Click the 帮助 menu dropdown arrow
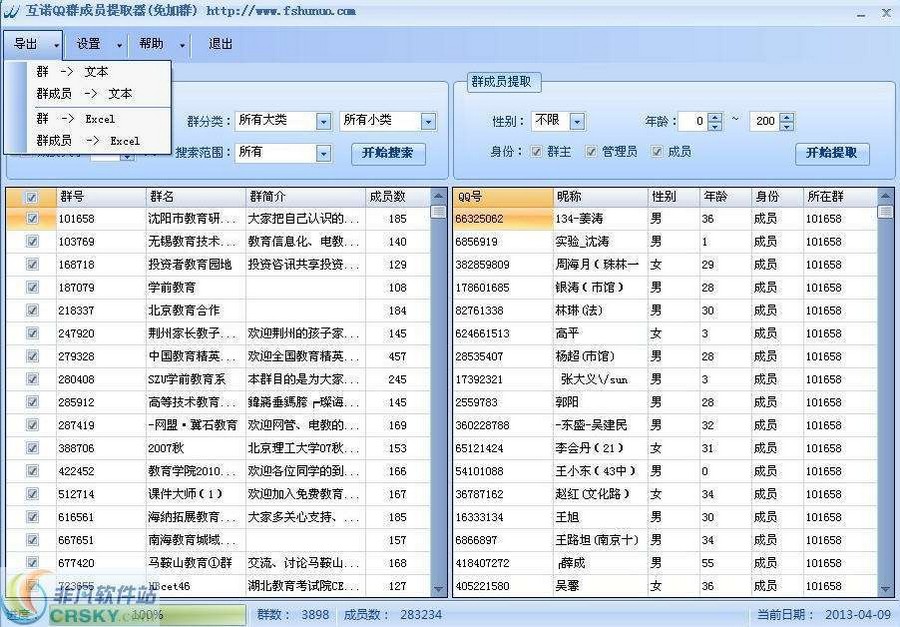The width and height of the screenshot is (900, 627). pyautogui.click(x=181, y=45)
